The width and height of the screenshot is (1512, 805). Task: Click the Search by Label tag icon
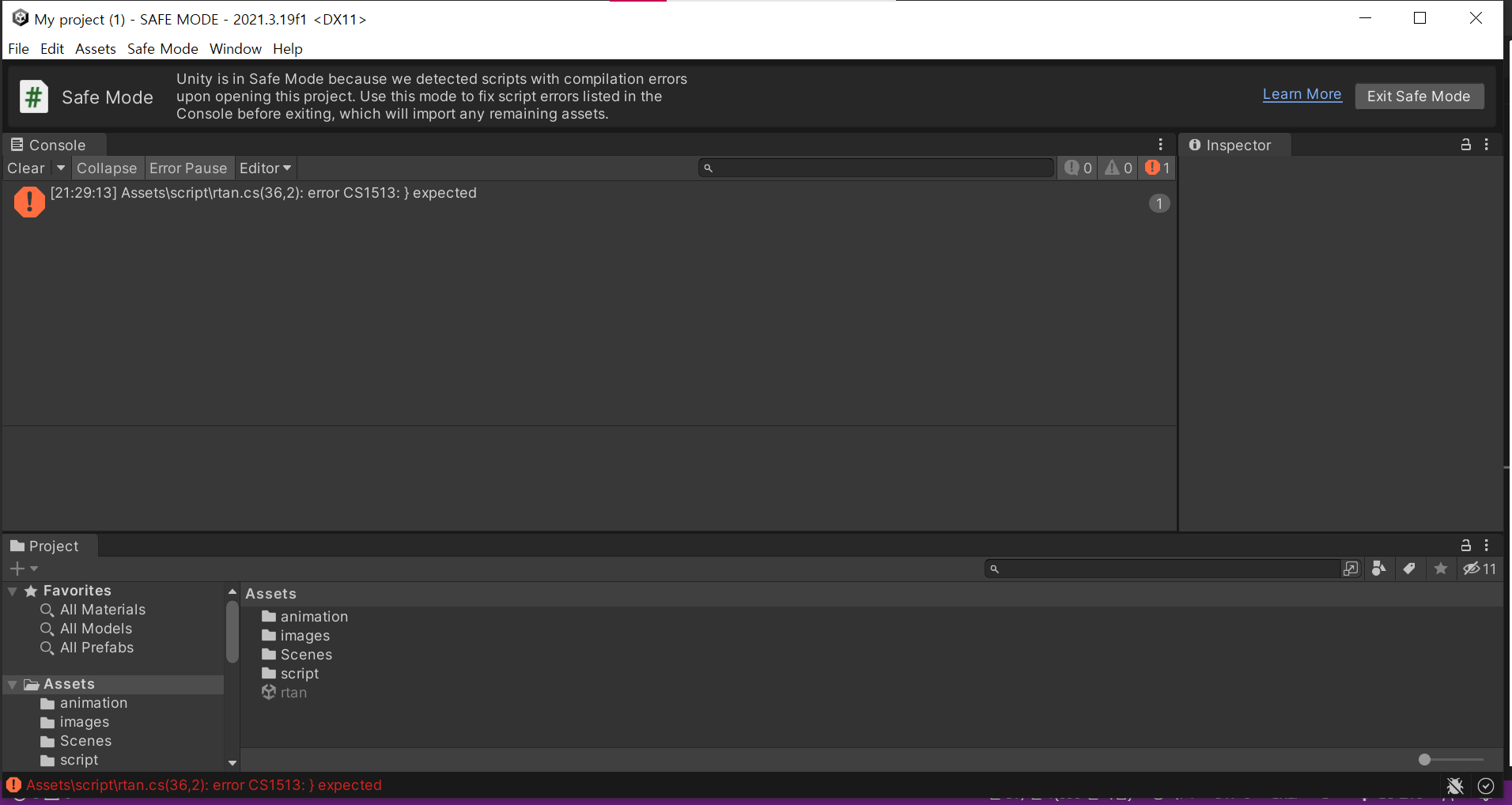(x=1409, y=569)
